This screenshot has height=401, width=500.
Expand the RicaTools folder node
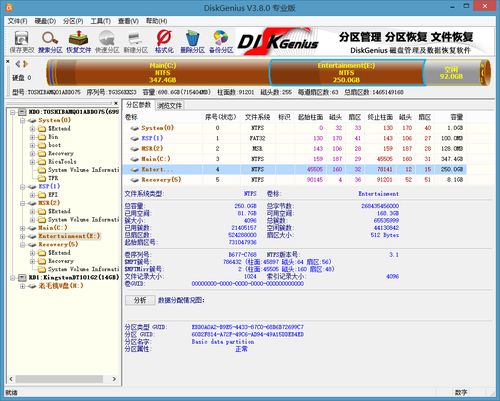coord(32,162)
